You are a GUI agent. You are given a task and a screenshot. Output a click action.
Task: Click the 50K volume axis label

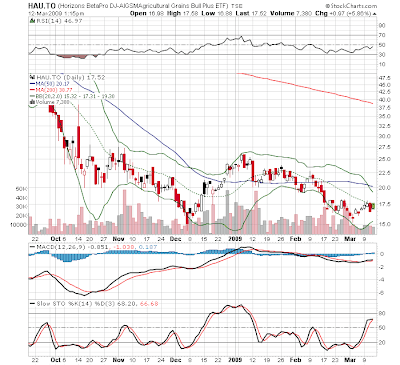[x=22, y=189]
